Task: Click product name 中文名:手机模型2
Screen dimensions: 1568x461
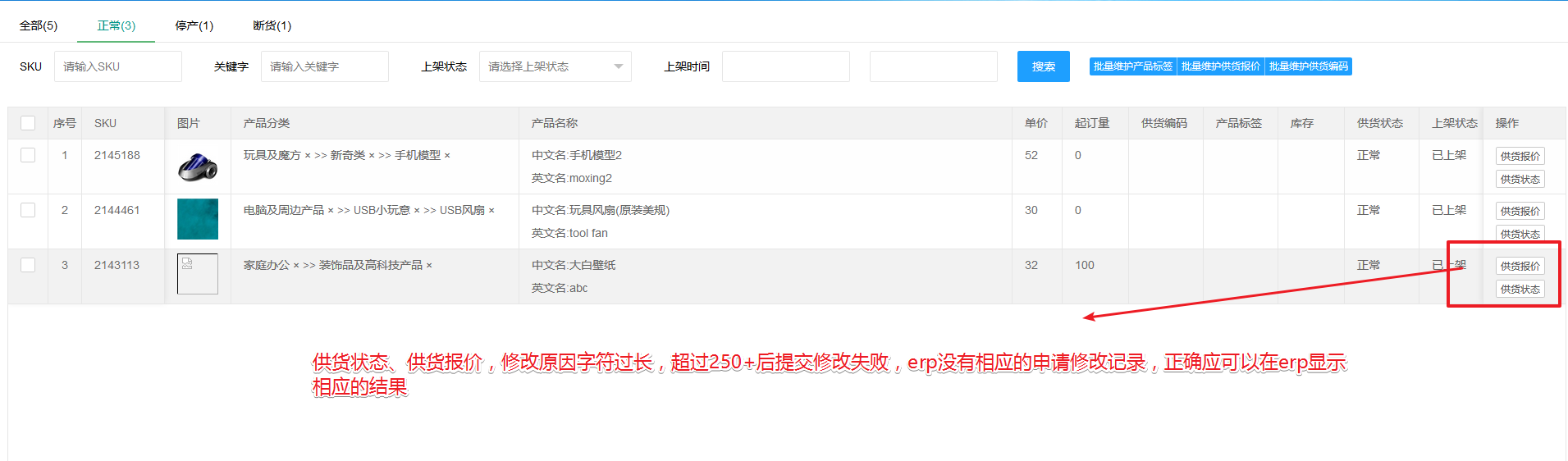Action: (577, 155)
